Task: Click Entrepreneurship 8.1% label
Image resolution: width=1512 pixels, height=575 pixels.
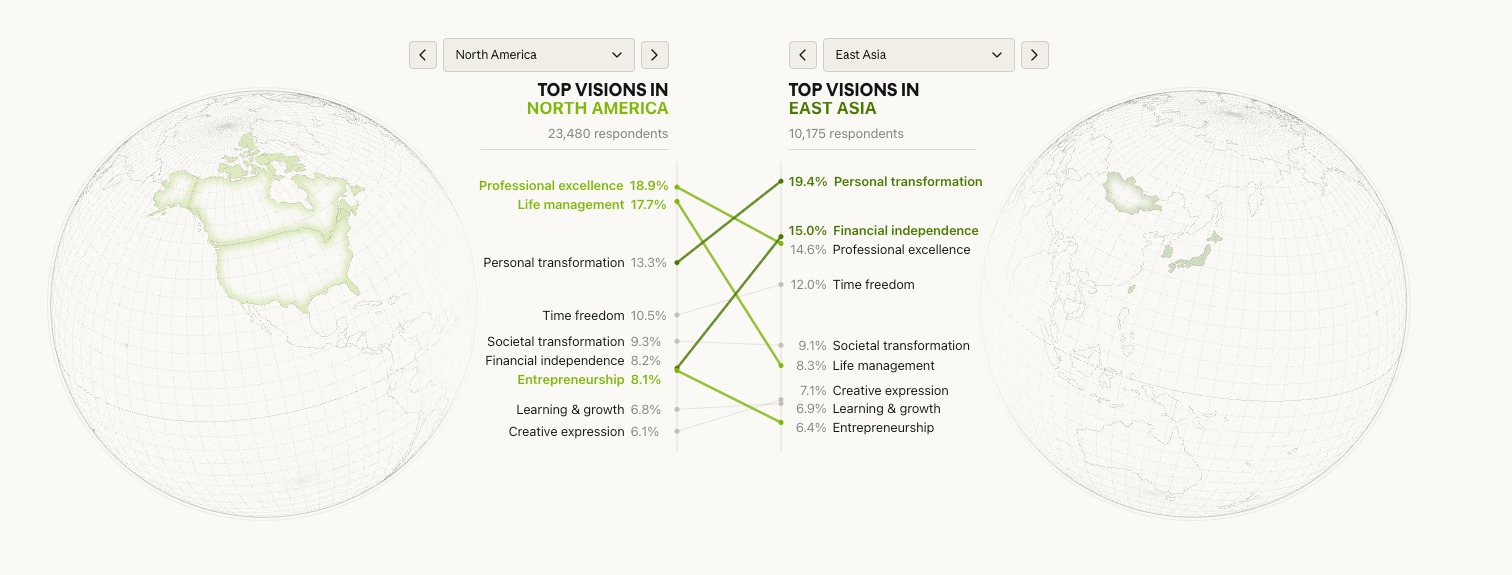Action: 588,380
